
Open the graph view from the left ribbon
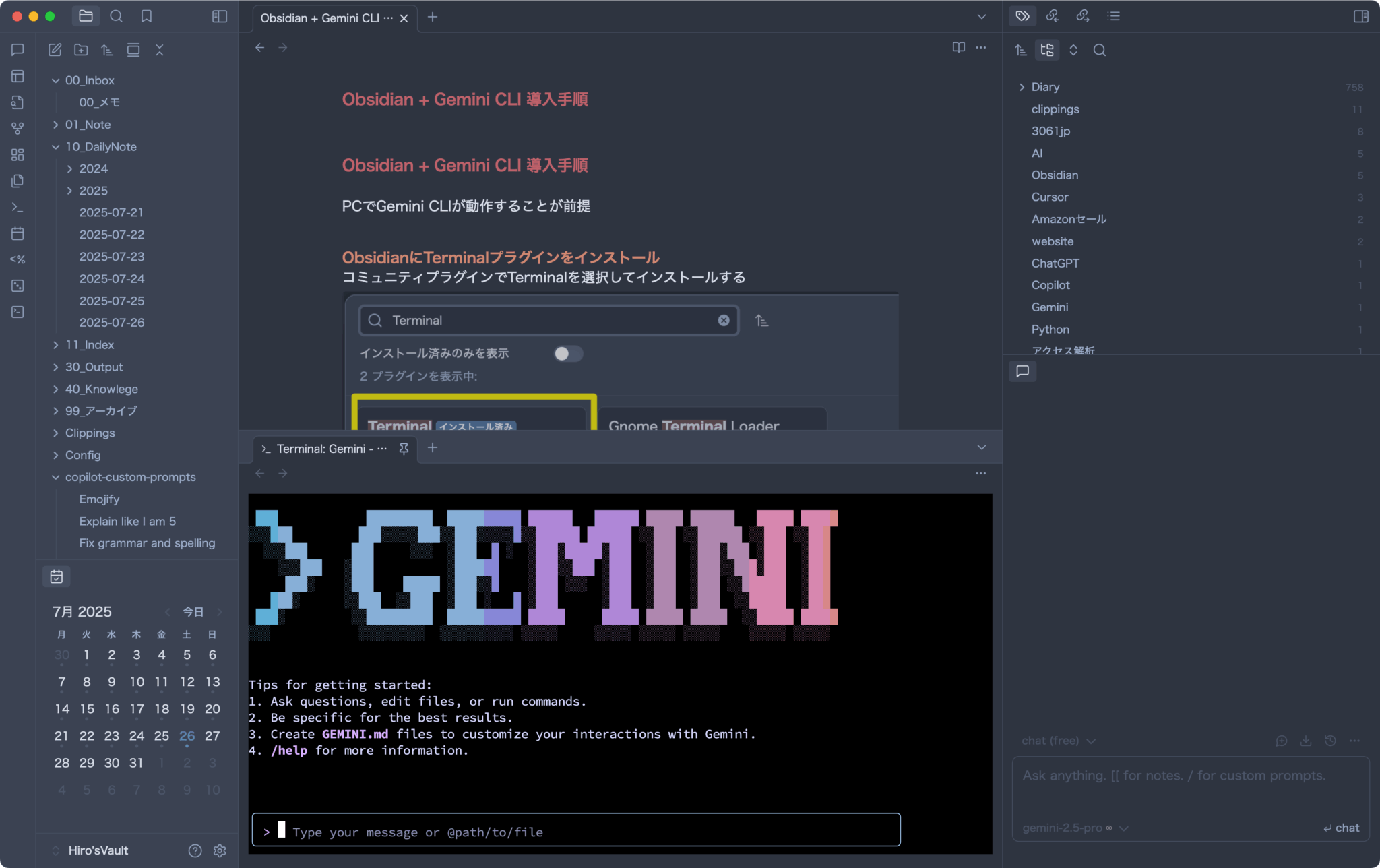click(18, 128)
